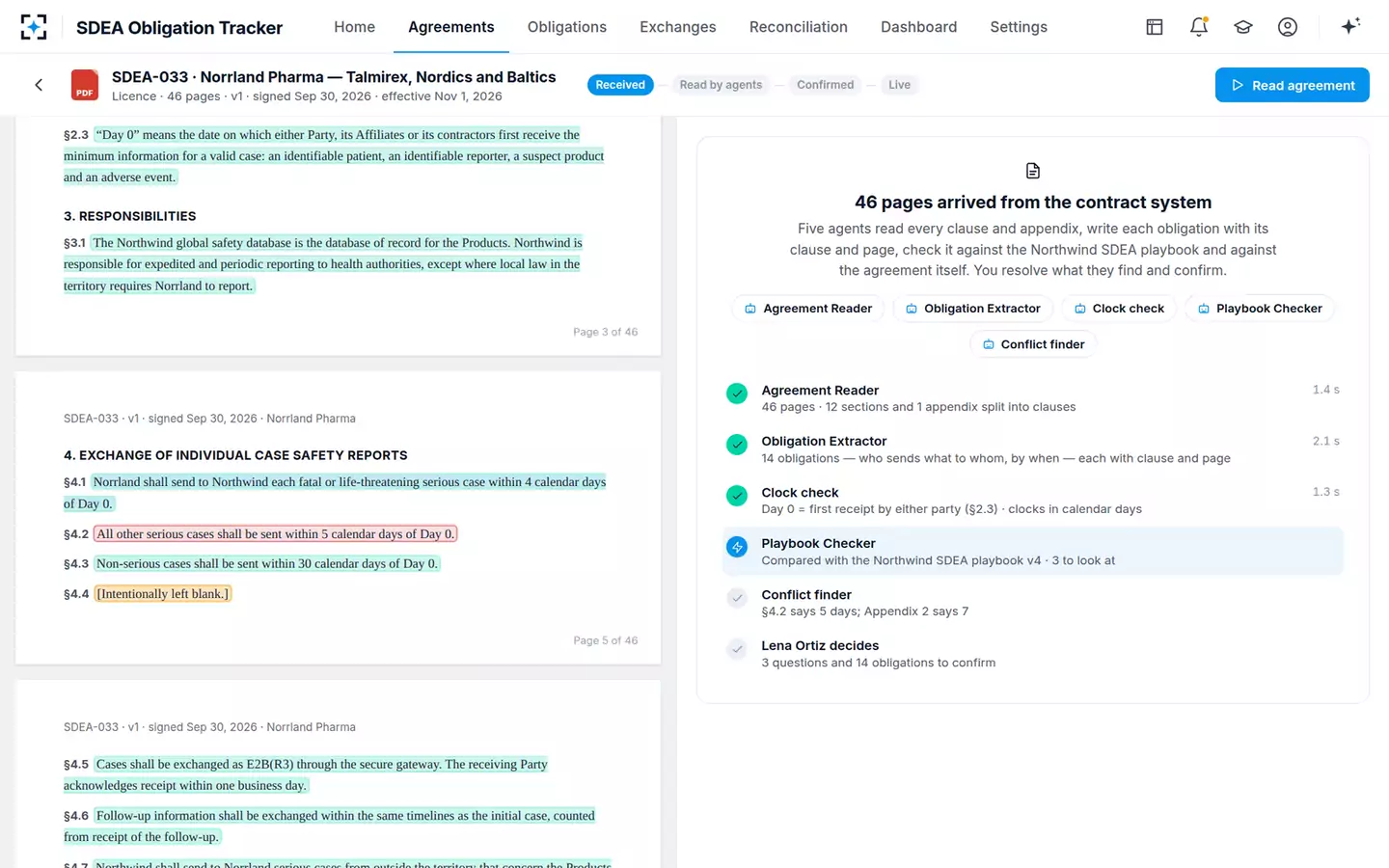Open the Agreement Reader step row

(1033, 398)
